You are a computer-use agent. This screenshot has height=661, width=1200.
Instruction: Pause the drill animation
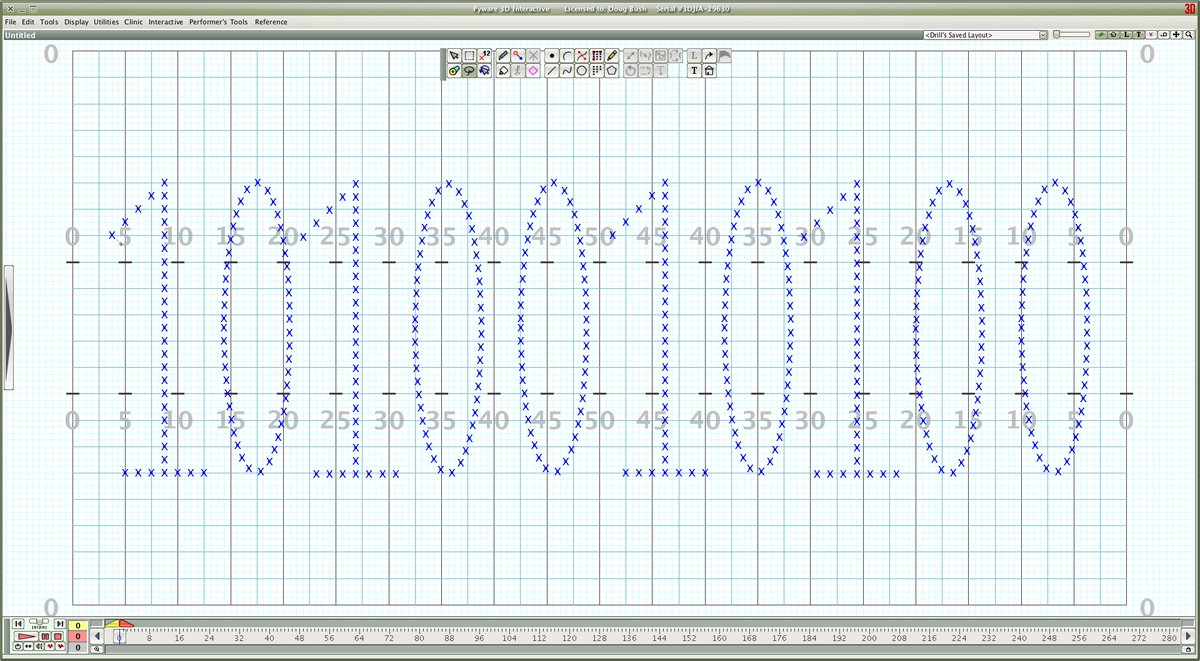[x=45, y=636]
